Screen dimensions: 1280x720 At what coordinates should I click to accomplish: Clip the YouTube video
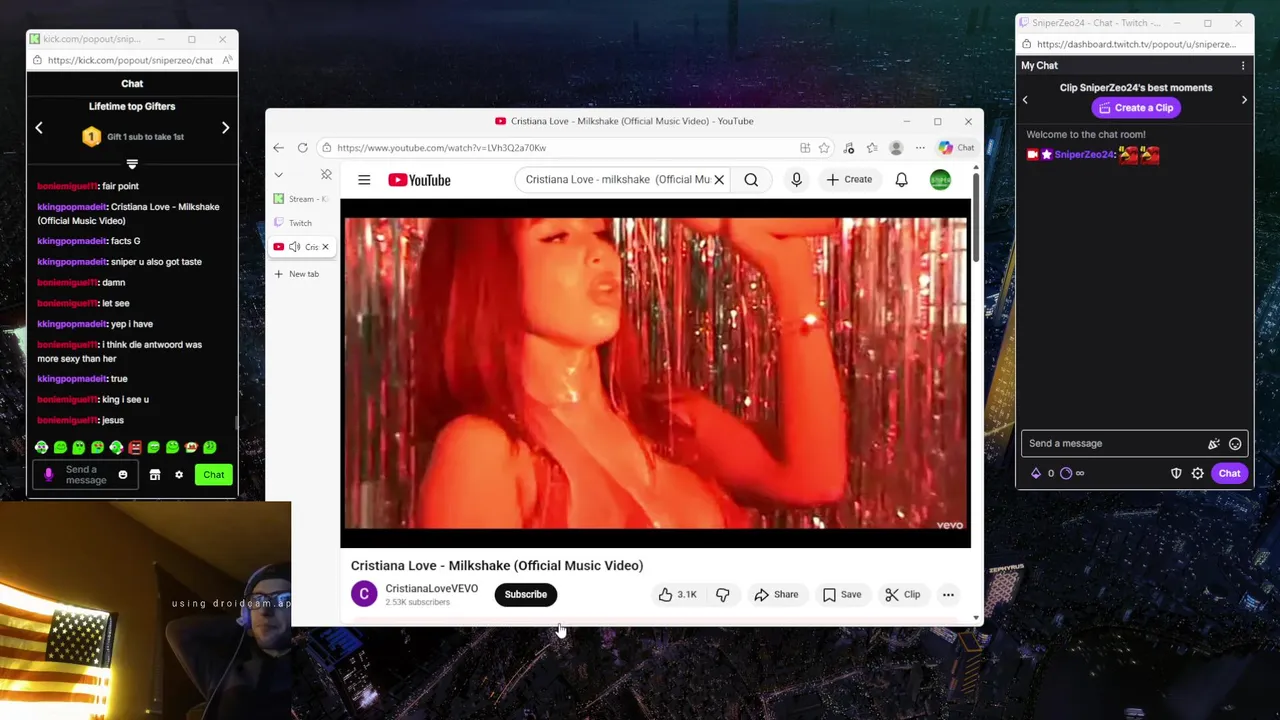coord(903,595)
